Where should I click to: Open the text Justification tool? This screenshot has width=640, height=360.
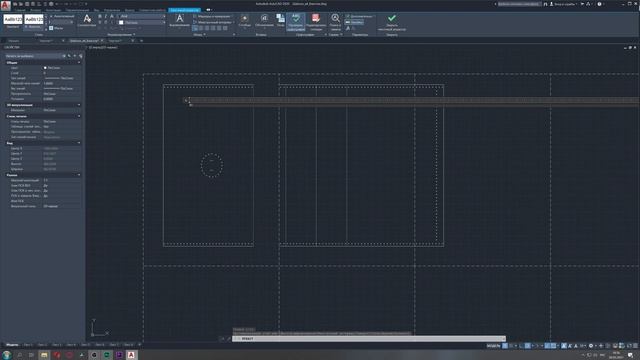pos(180,20)
